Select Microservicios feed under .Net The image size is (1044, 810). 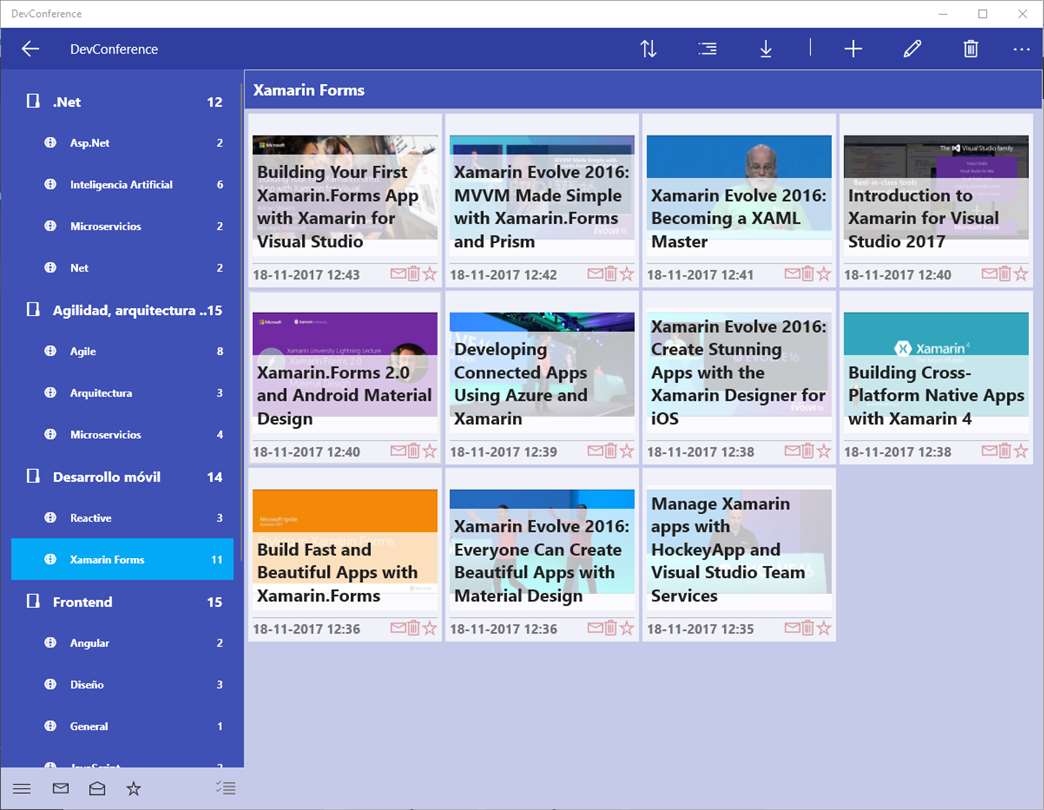(x=123, y=226)
